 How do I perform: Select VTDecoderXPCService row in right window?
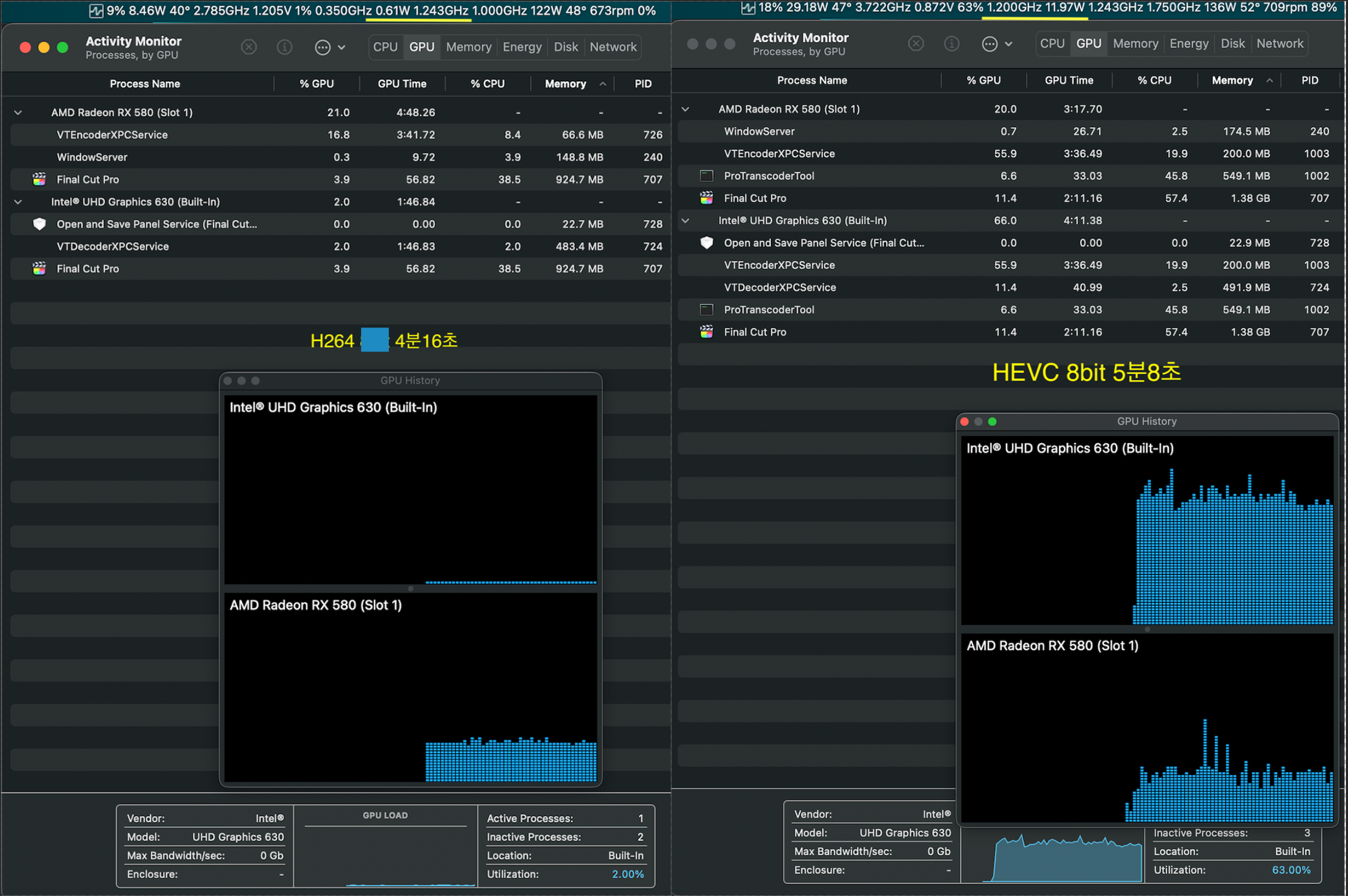coord(1010,288)
